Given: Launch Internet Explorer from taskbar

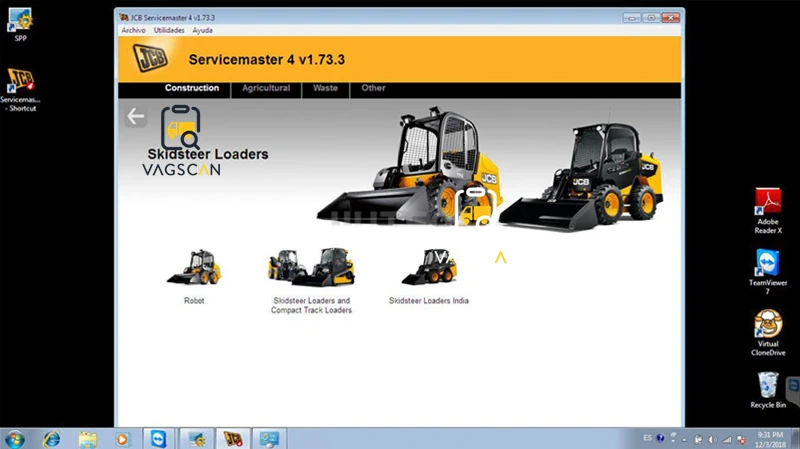Looking at the screenshot, I should coord(52,439).
